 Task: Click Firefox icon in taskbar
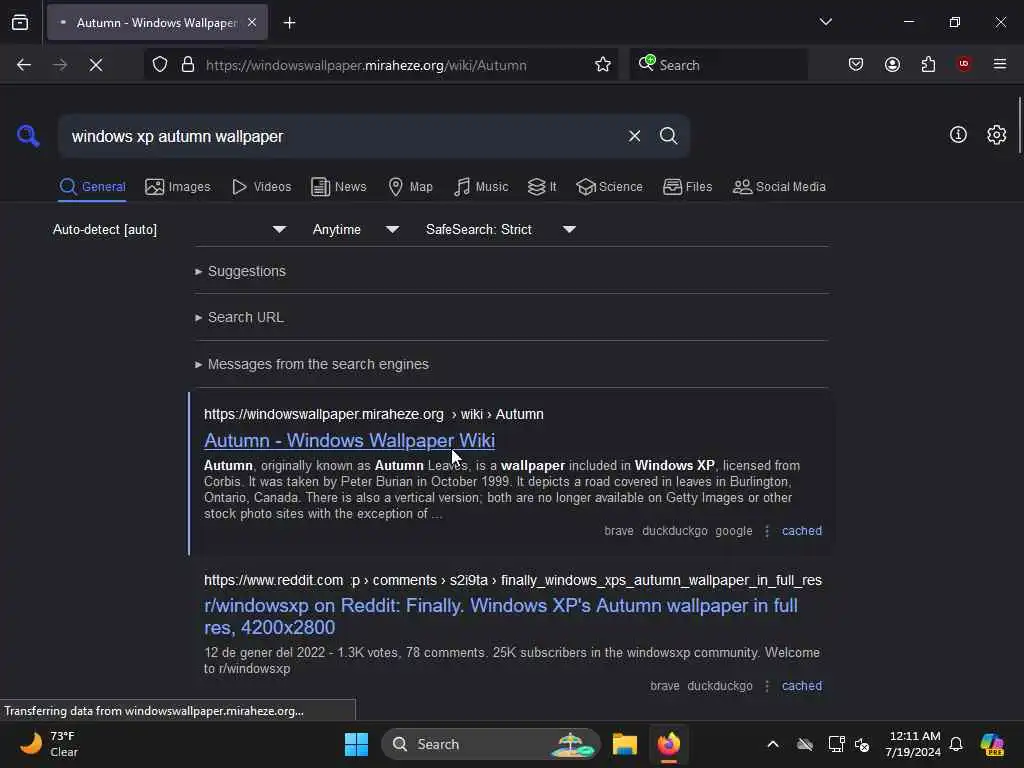coord(669,744)
